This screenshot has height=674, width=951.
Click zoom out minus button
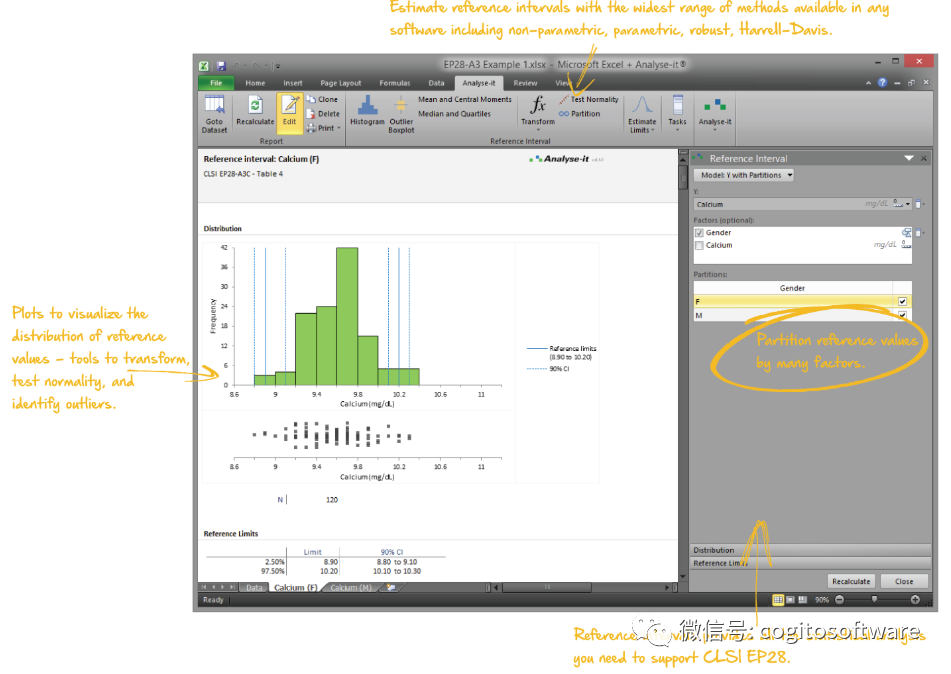point(839,599)
